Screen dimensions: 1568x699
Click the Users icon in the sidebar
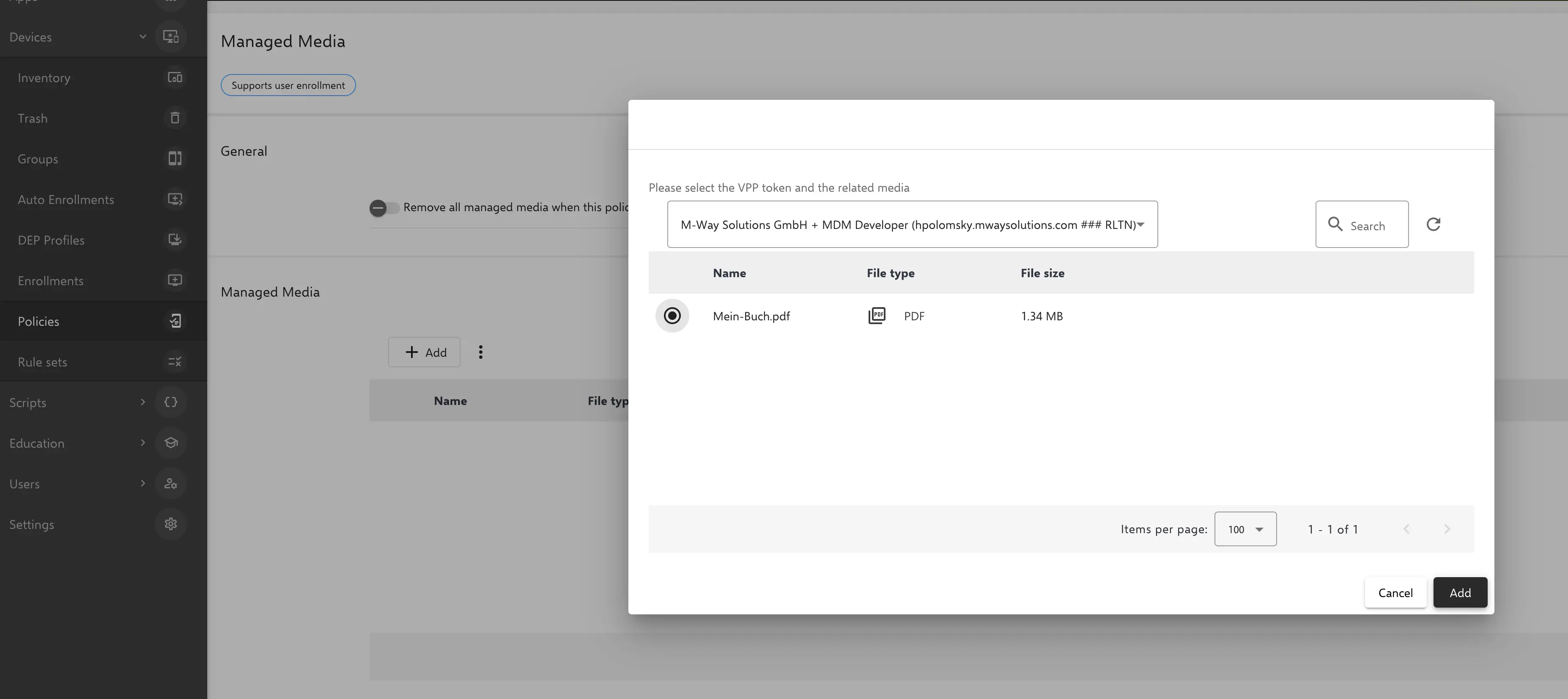[170, 484]
